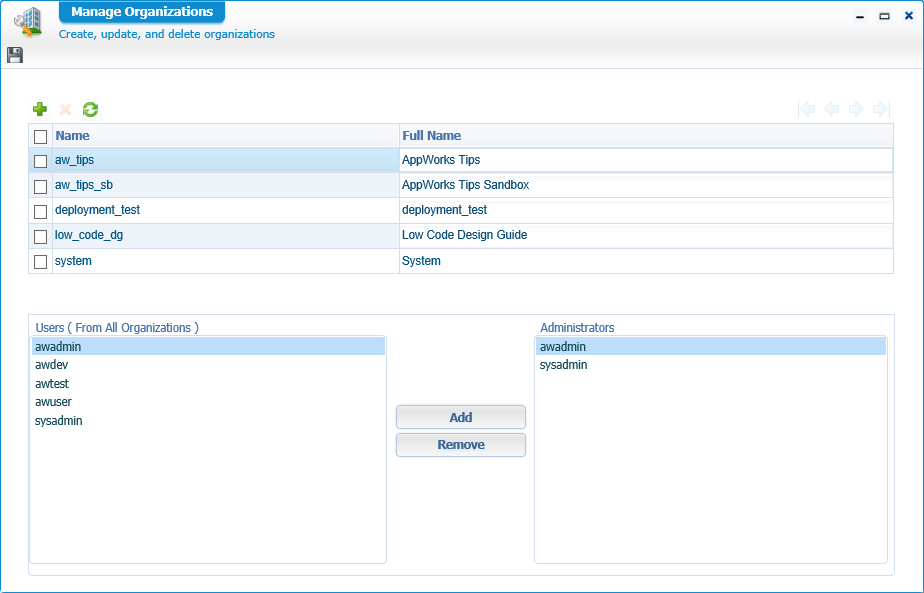Sort by the Name column header
The image size is (924, 593).
(226, 136)
